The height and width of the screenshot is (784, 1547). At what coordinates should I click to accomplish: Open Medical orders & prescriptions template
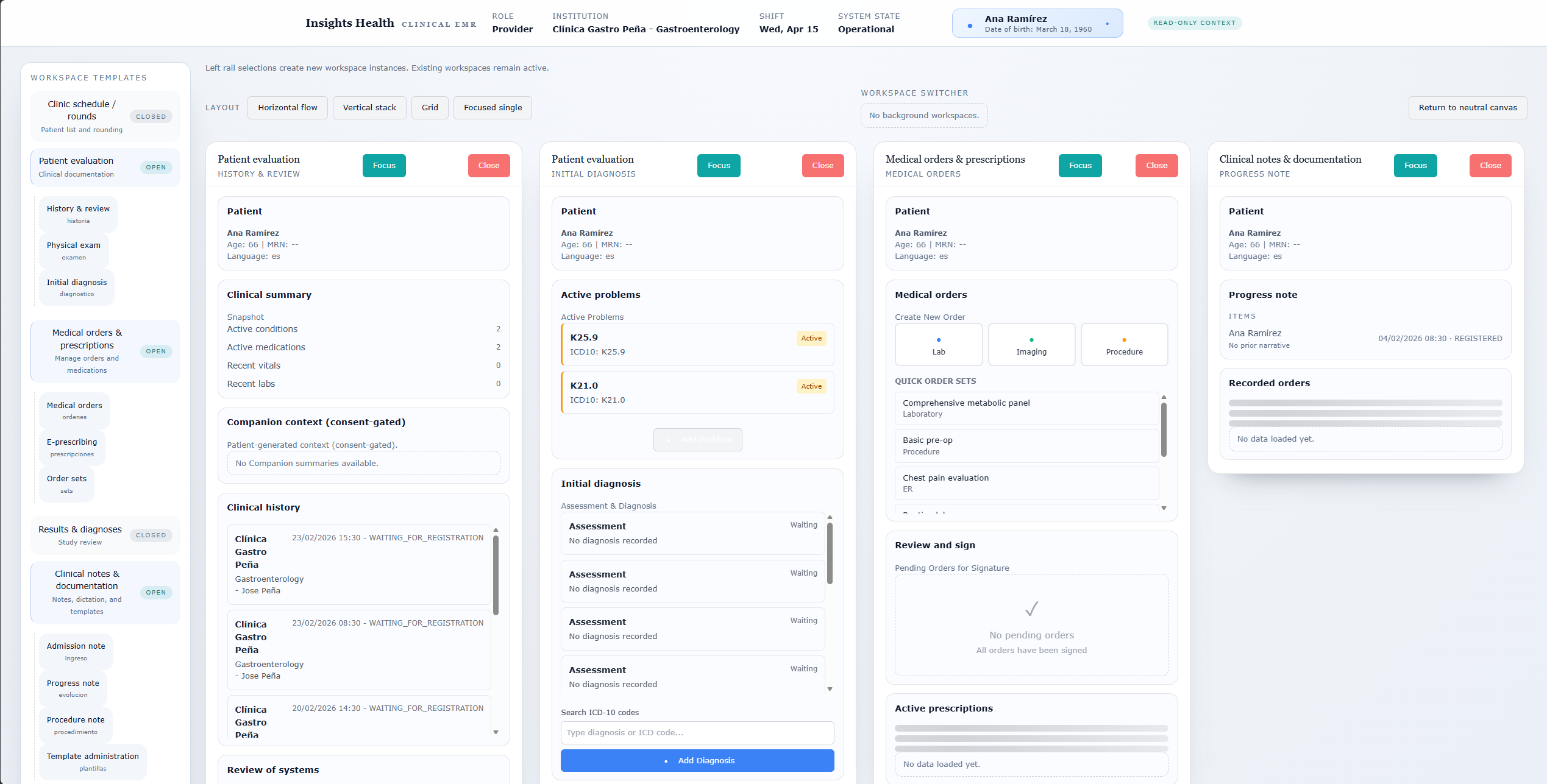(105, 351)
